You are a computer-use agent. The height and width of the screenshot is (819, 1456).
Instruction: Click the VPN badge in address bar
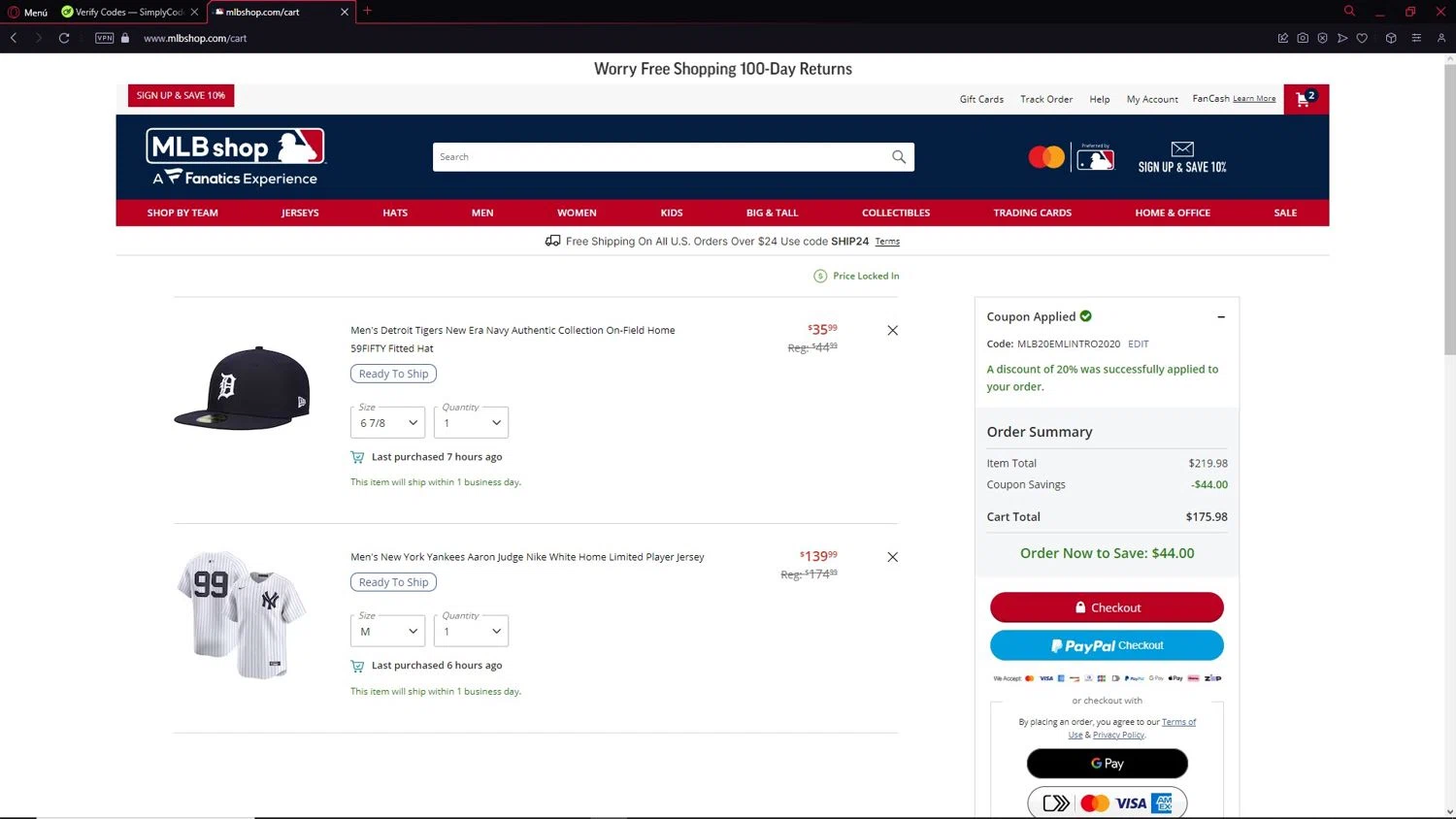(105, 38)
